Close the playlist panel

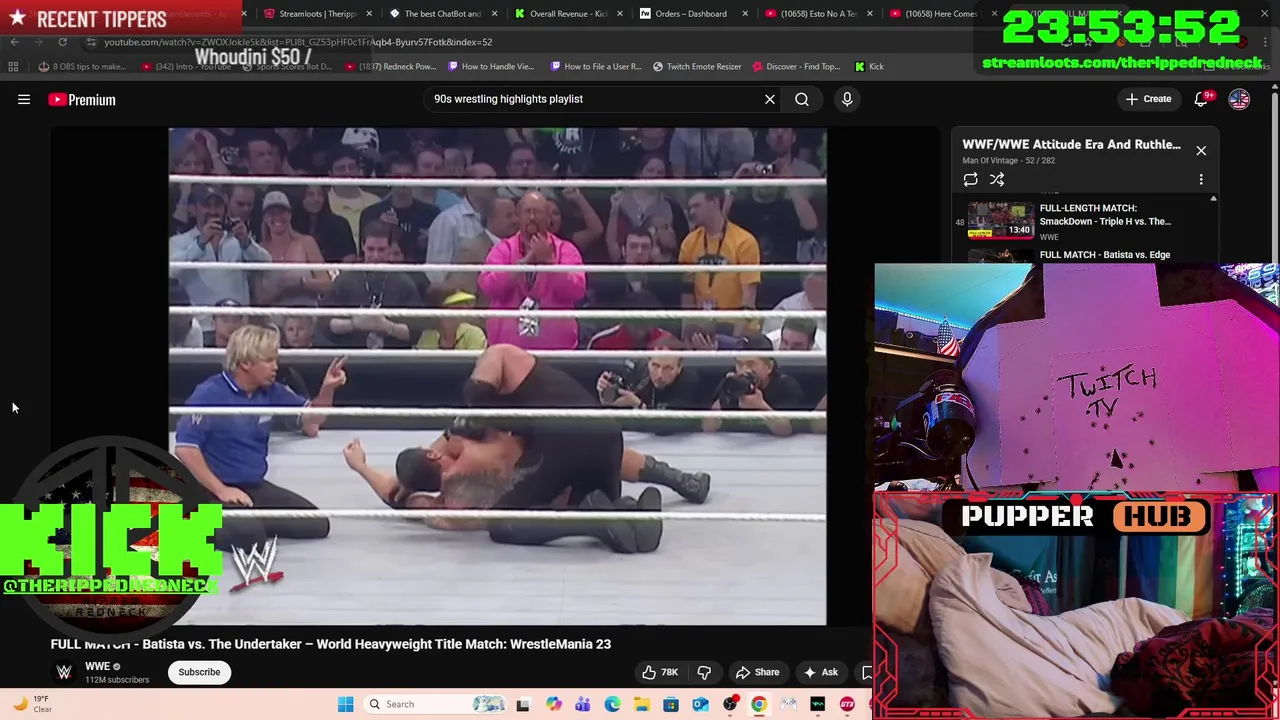[x=1201, y=150]
